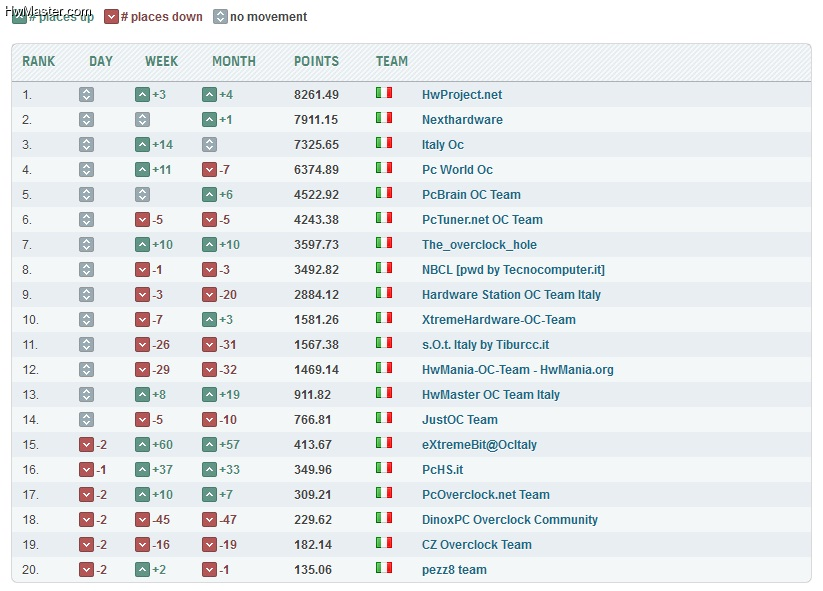Open the PcHS.it team link

(442, 470)
